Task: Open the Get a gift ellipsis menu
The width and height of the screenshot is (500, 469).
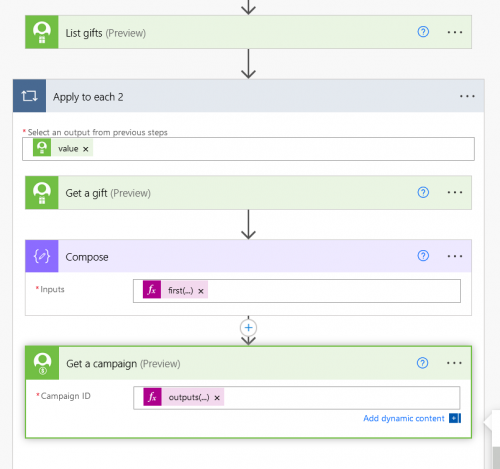Action: point(455,192)
